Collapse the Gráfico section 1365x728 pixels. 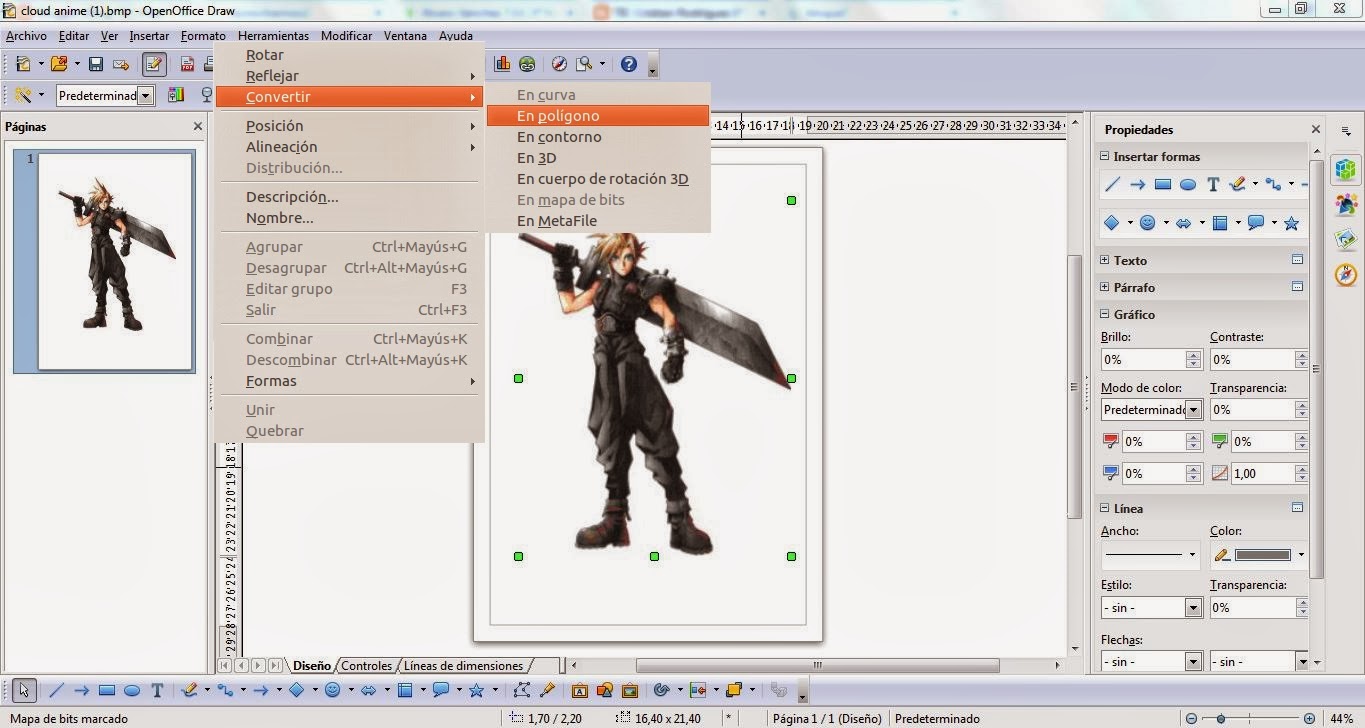click(1105, 314)
